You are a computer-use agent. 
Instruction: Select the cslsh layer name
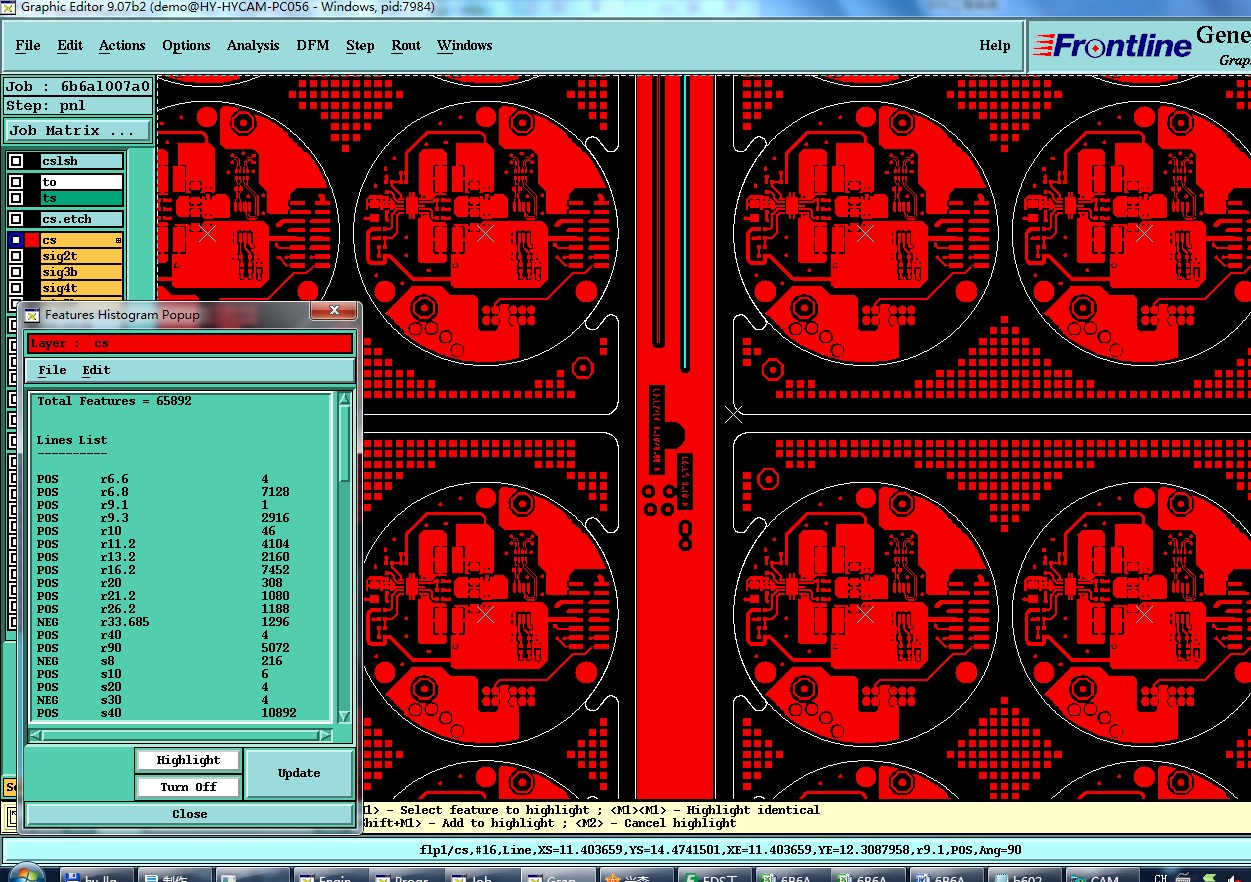(x=81, y=161)
